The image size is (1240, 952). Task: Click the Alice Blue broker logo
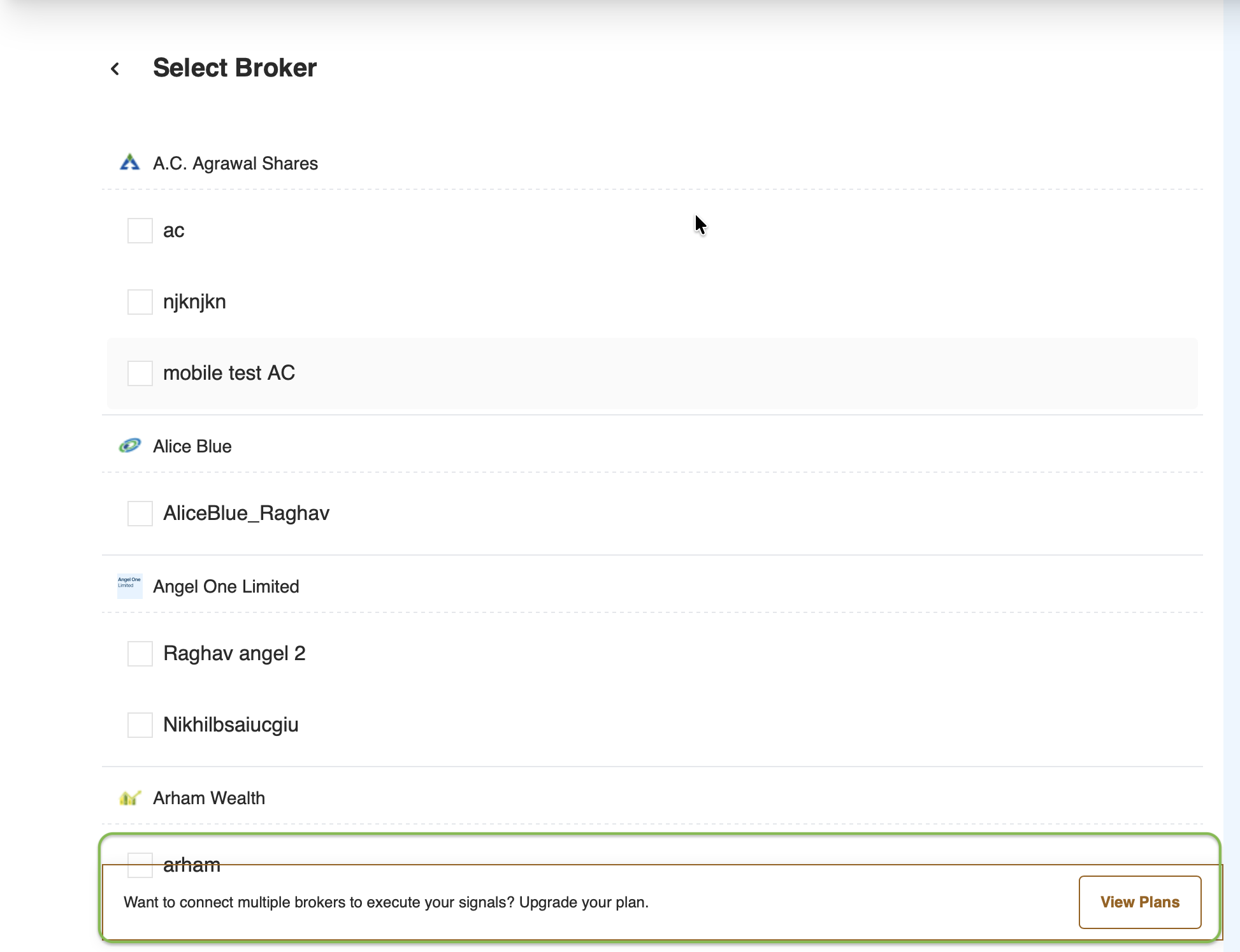tap(130, 445)
